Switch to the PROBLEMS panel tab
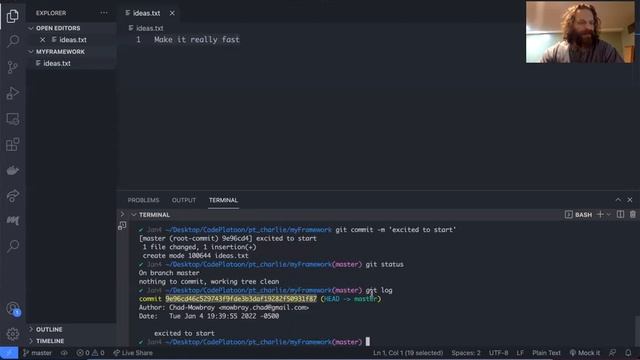Viewport: 640px width, 360px height. click(x=143, y=200)
